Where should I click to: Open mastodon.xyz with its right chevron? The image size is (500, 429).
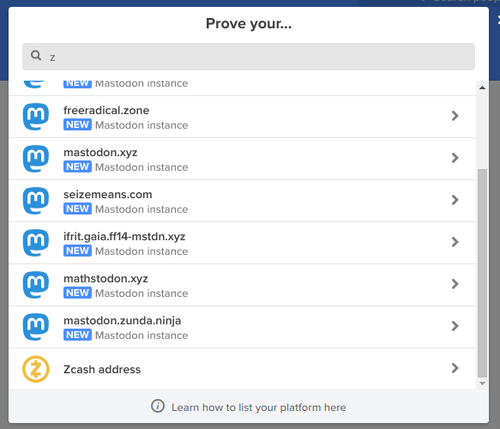[x=455, y=158]
